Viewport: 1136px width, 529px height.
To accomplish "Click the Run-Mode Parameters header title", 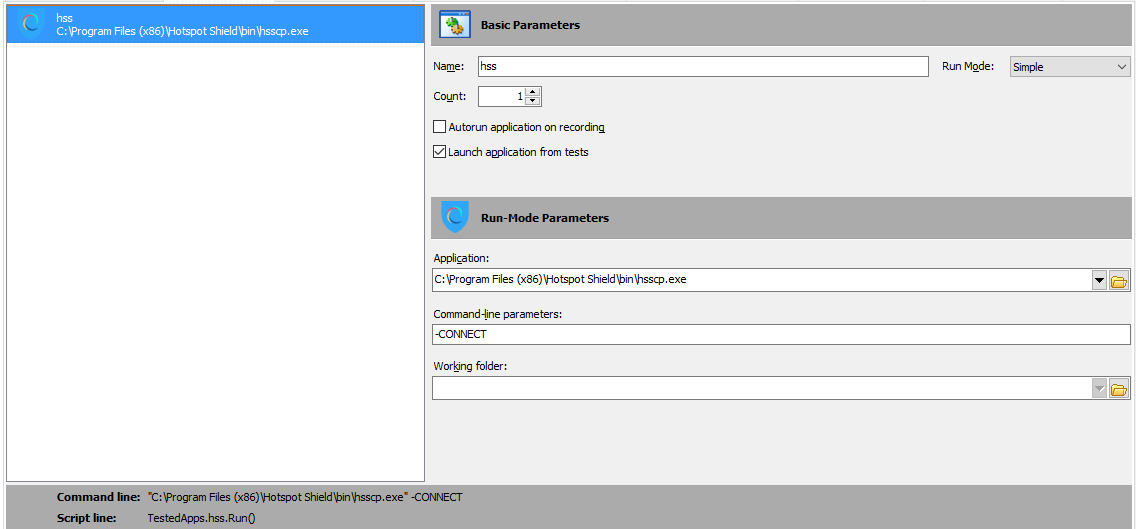I will coord(545,217).
